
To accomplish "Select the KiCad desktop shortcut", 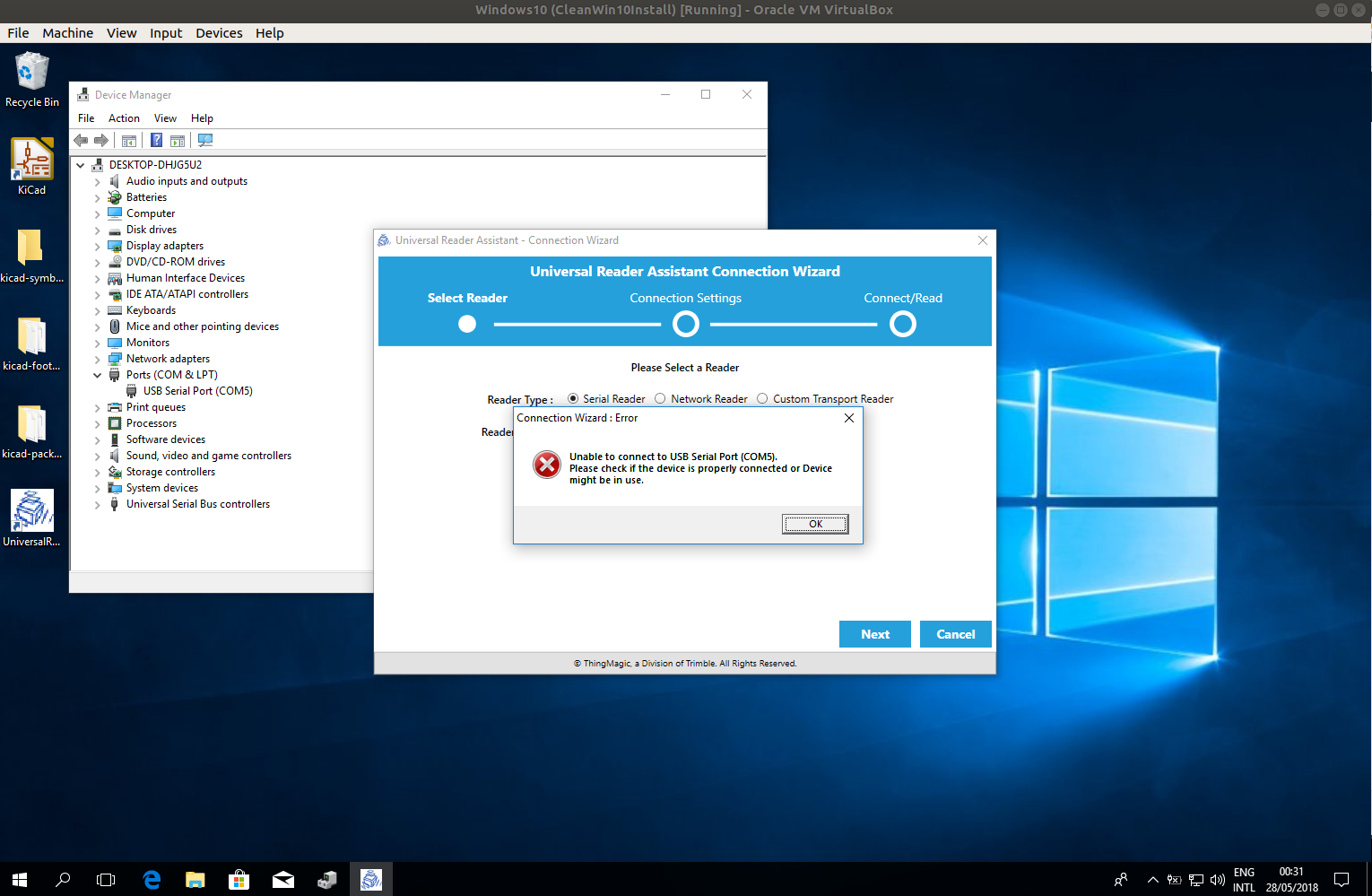I will (32, 167).
